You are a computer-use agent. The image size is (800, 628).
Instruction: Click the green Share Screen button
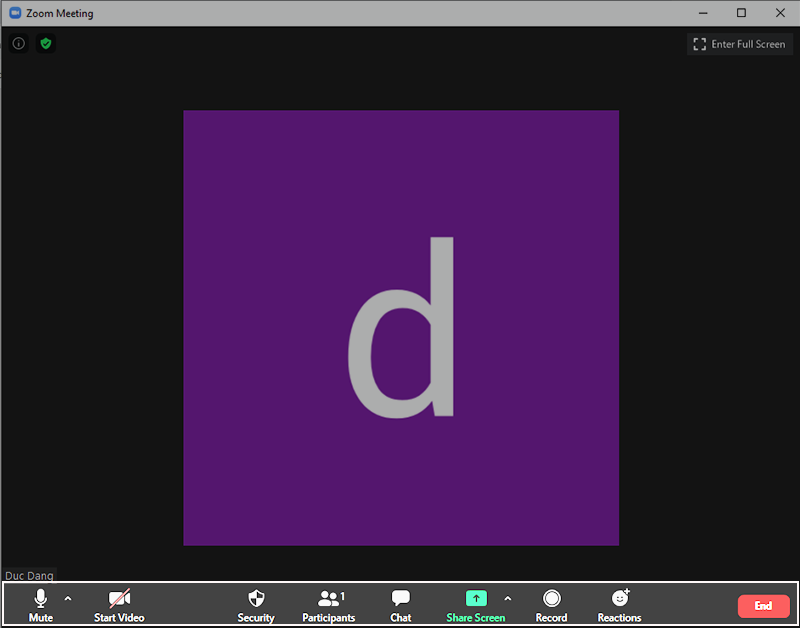pos(476,604)
